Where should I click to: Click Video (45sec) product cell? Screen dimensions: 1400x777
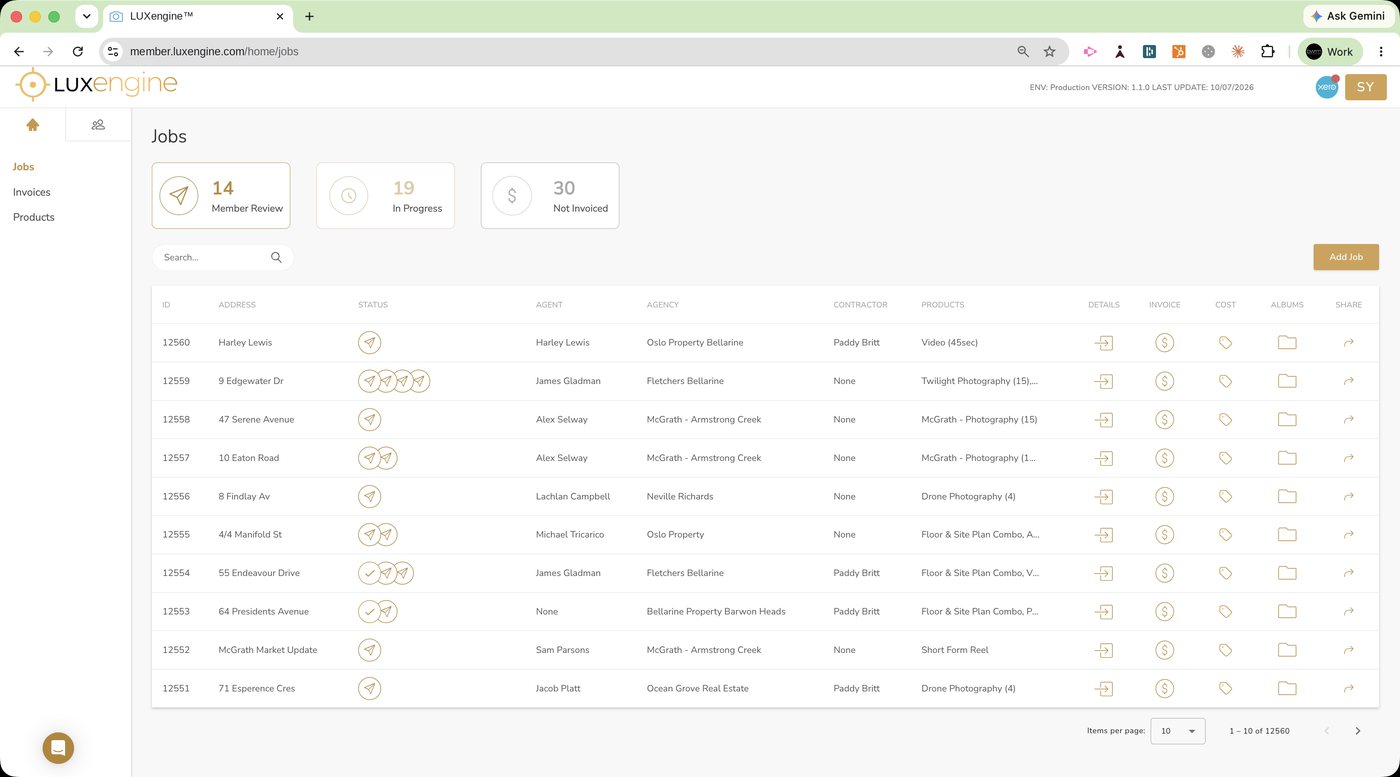949,342
